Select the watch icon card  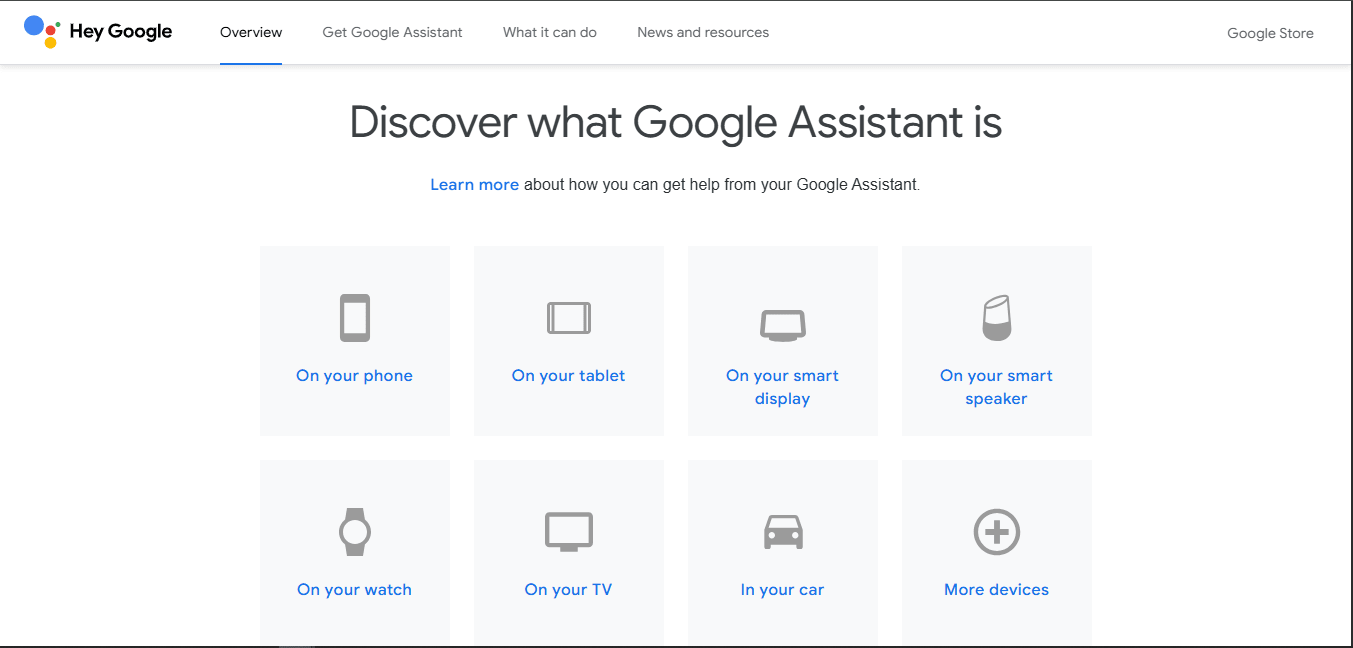(354, 531)
